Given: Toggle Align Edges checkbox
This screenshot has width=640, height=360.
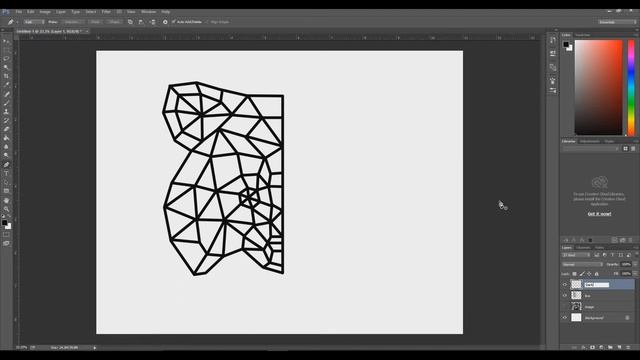Looking at the screenshot, I should [x=207, y=22].
